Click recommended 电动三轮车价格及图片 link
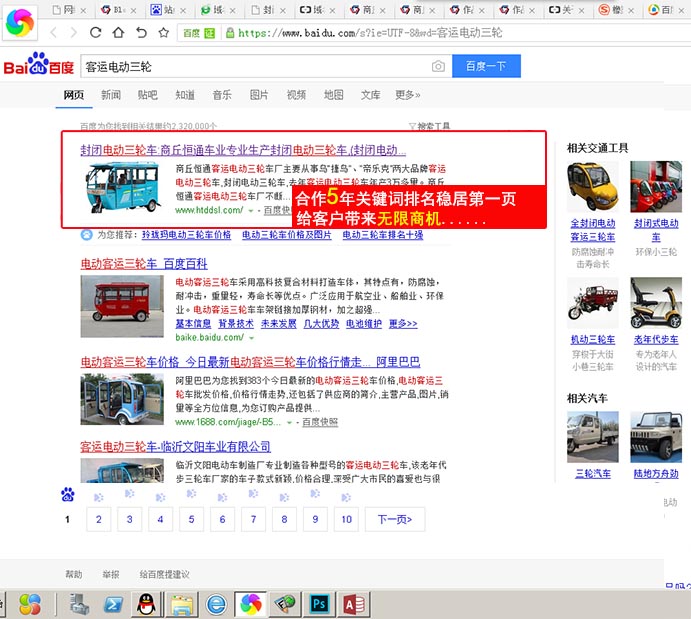Viewport: 691px width, 619px height. [x=286, y=235]
